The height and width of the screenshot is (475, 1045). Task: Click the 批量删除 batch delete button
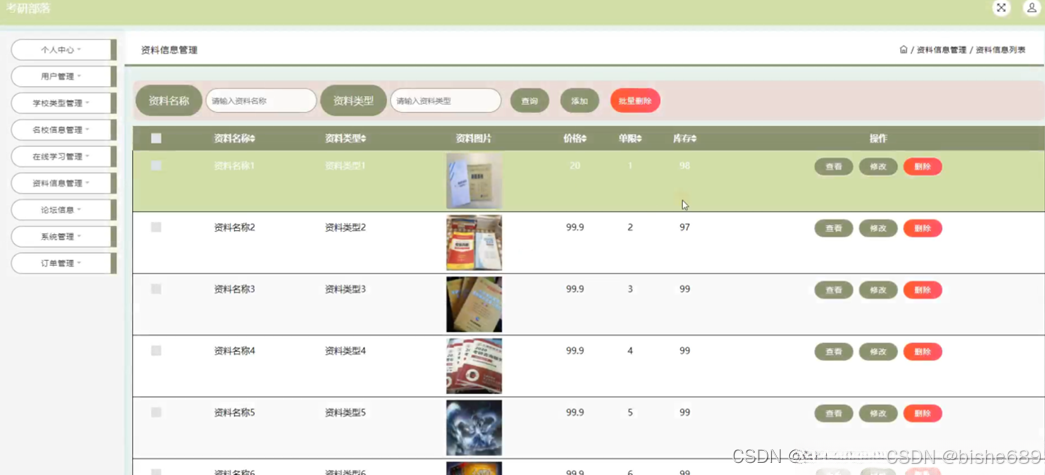[x=635, y=101]
